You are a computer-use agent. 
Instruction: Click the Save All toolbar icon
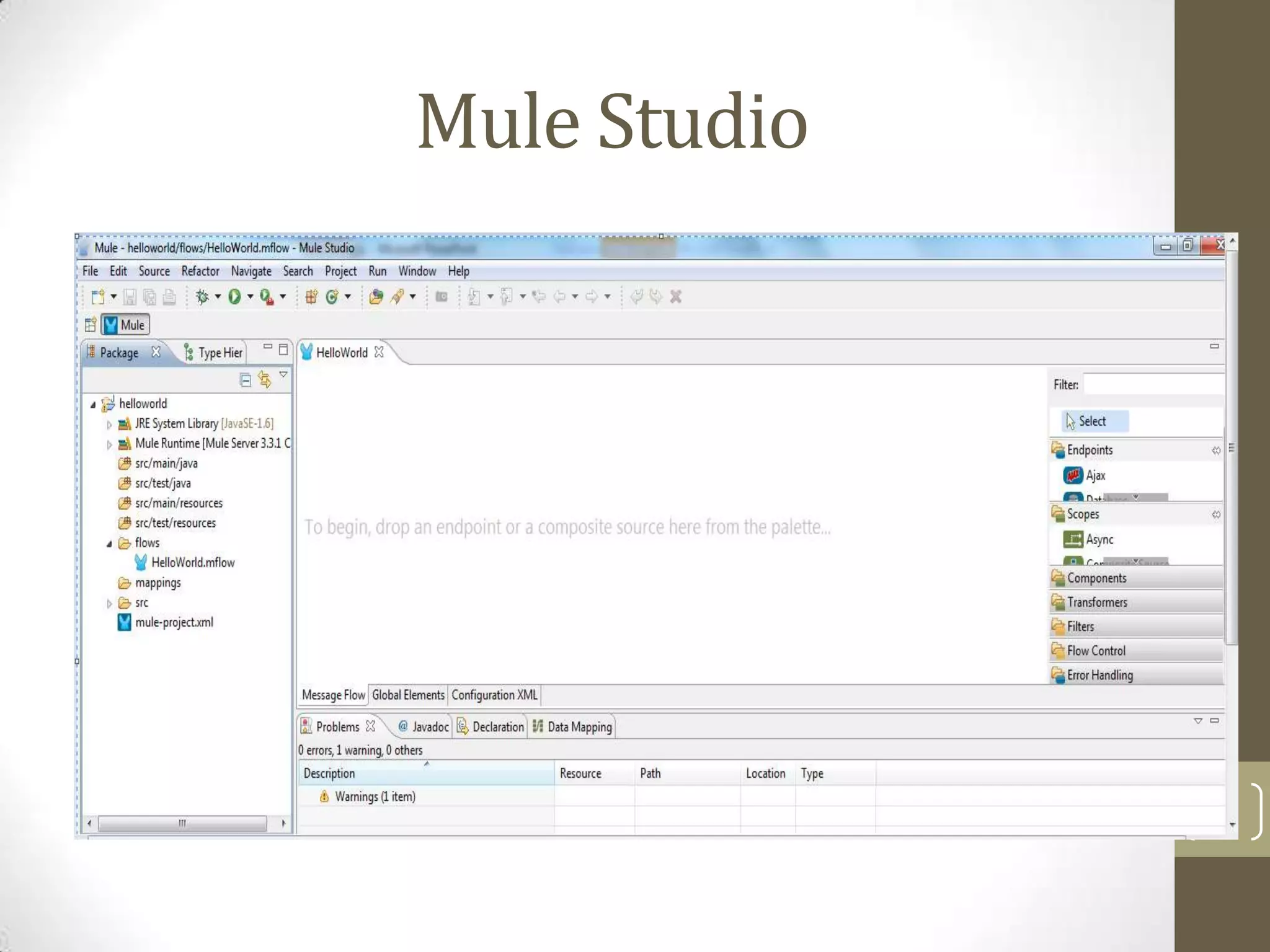pos(149,297)
